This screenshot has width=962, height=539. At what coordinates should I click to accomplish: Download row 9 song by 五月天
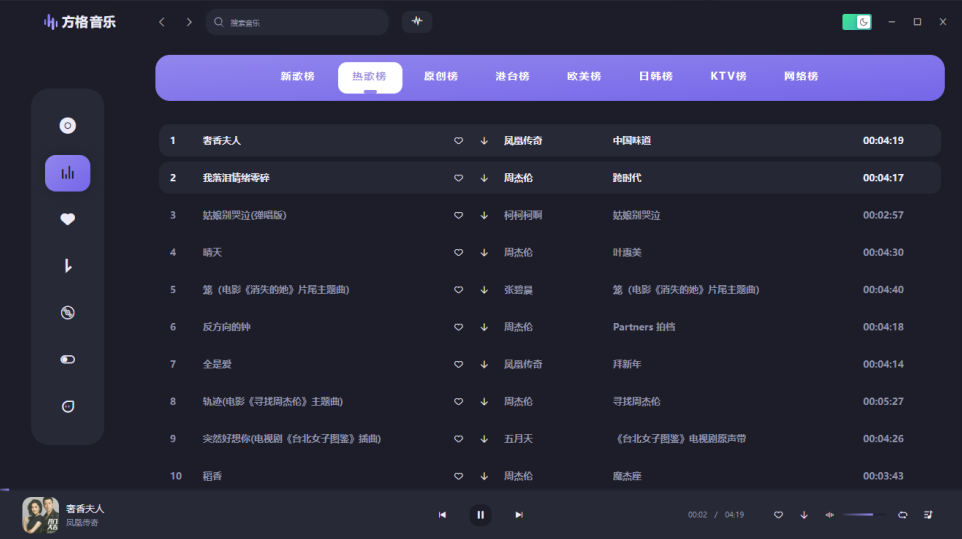point(484,439)
